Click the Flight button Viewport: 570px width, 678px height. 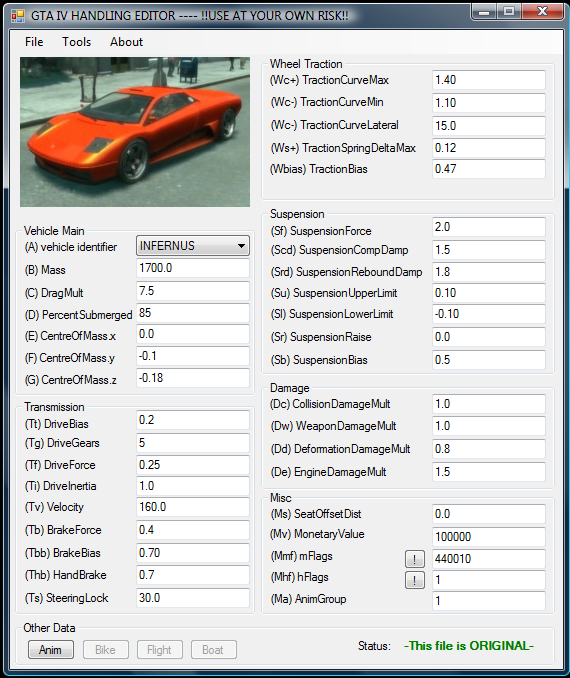point(160,649)
